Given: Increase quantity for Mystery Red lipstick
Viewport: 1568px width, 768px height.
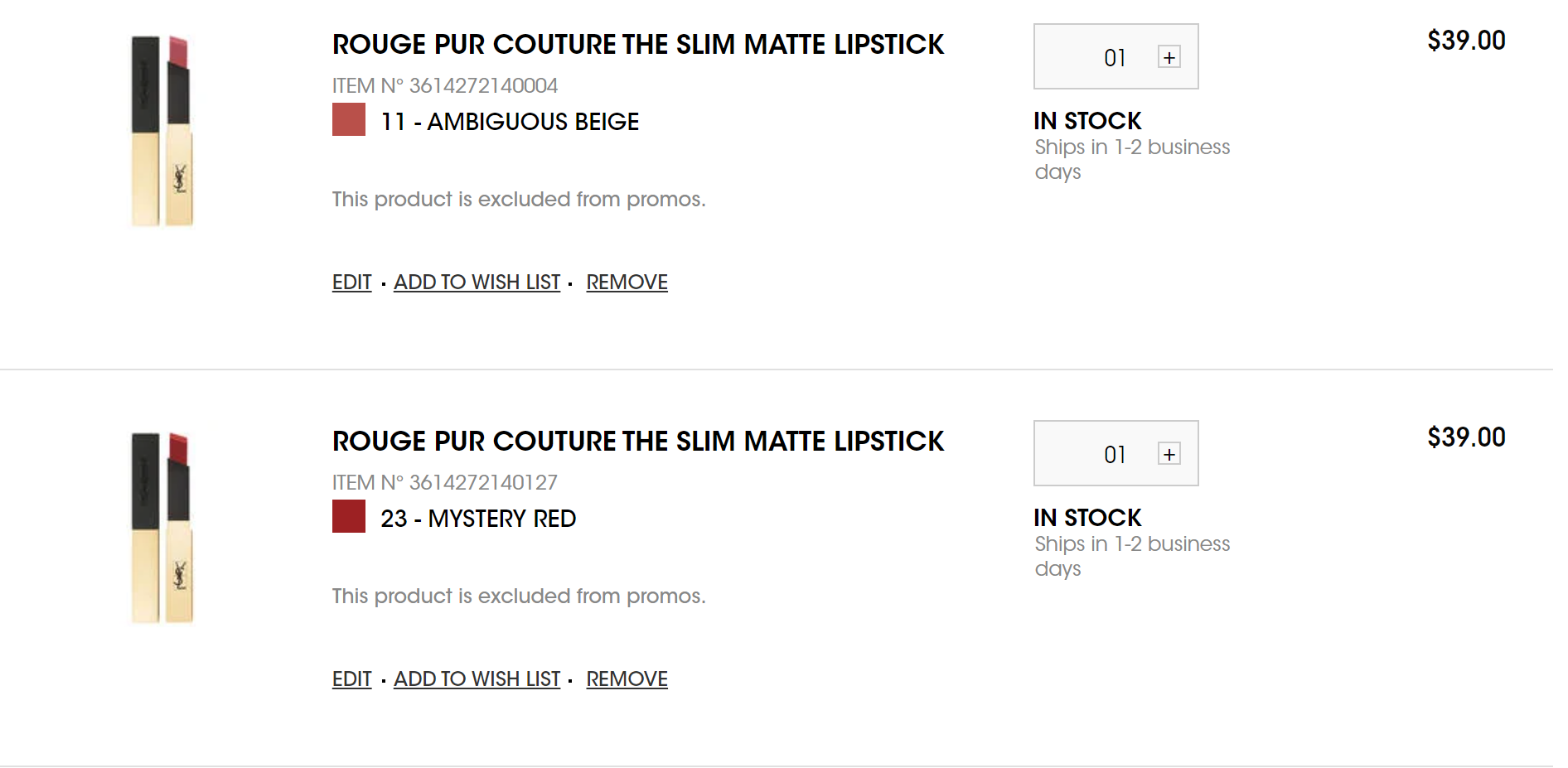Looking at the screenshot, I should tap(1169, 454).
